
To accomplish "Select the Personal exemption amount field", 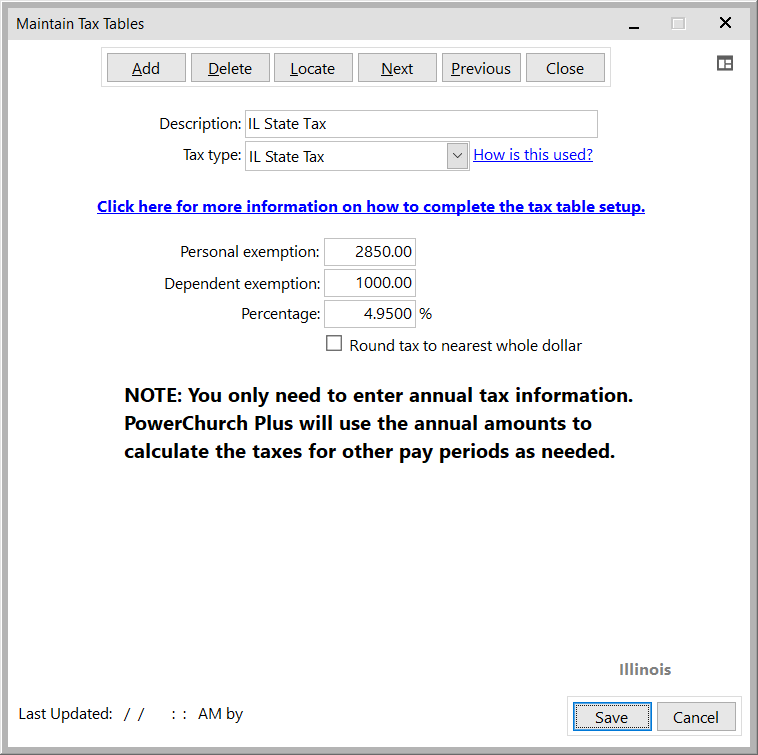I will tap(369, 252).
